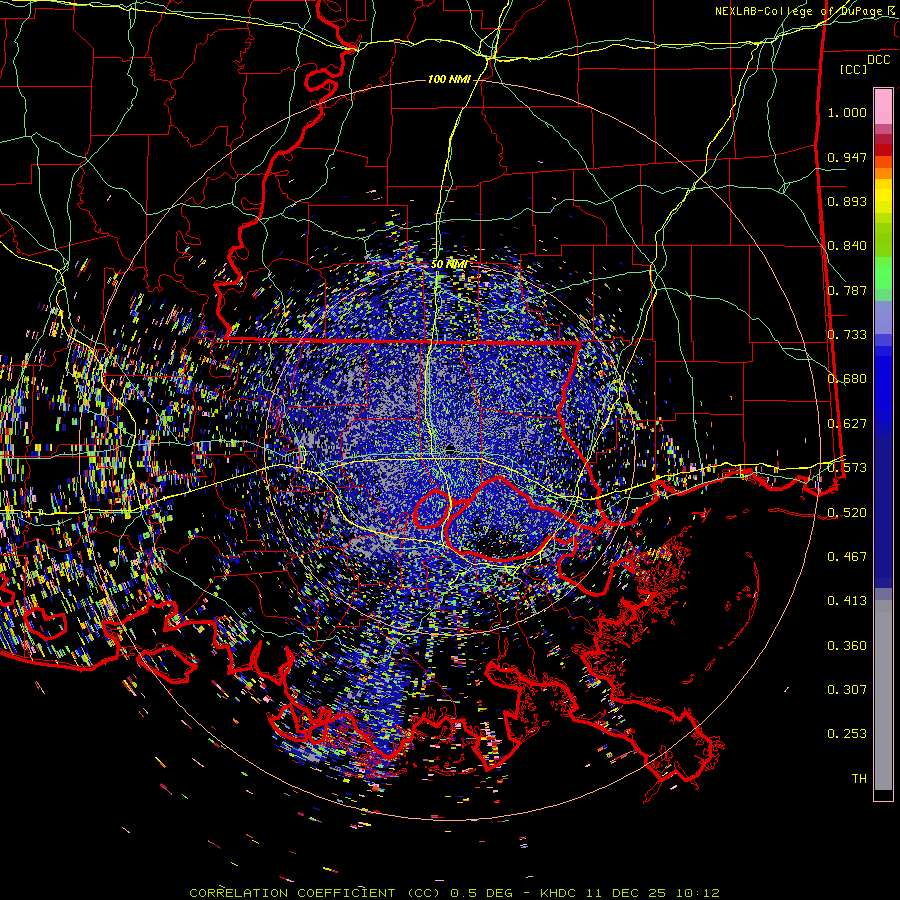The width and height of the screenshot is (900, 900).
Task: Click the 0.733 legend value
Action: (x=847, y=335)
